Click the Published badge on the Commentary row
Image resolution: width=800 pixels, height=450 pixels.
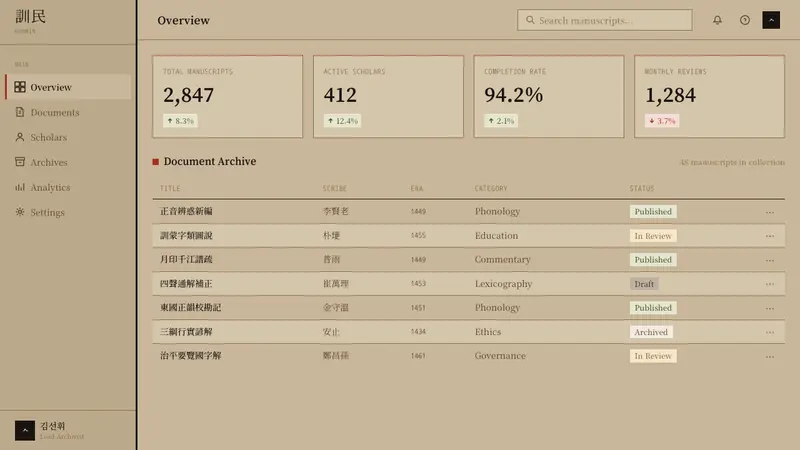tap(653, 259)
